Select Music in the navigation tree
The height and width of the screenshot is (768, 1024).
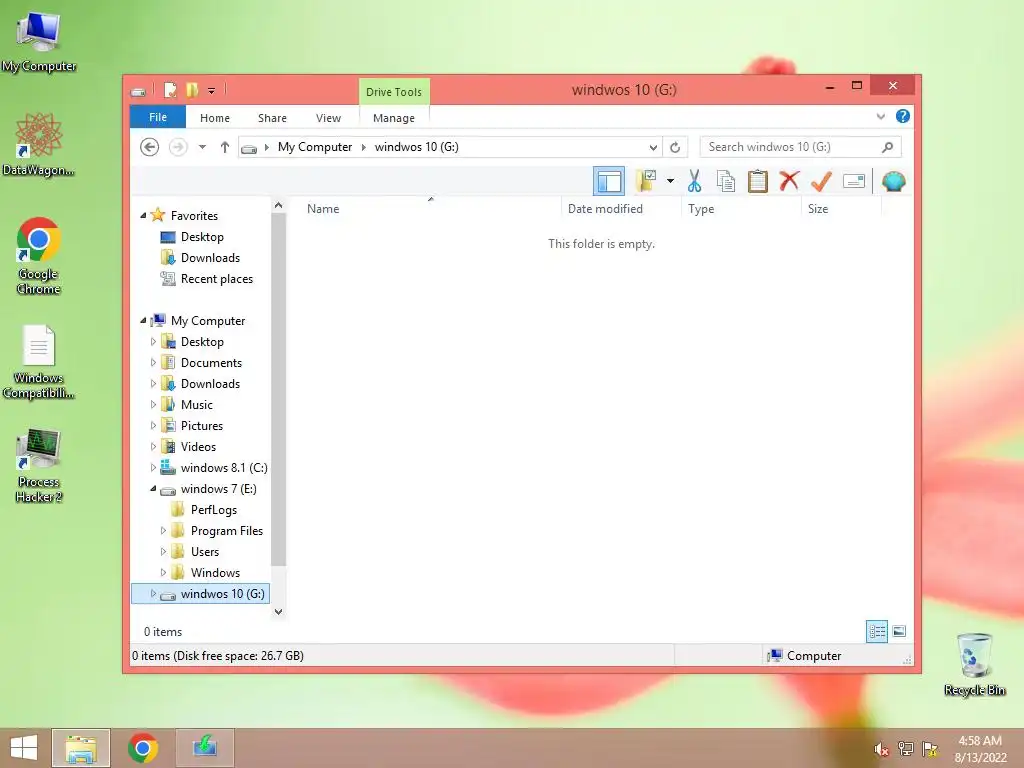[197, 405]
